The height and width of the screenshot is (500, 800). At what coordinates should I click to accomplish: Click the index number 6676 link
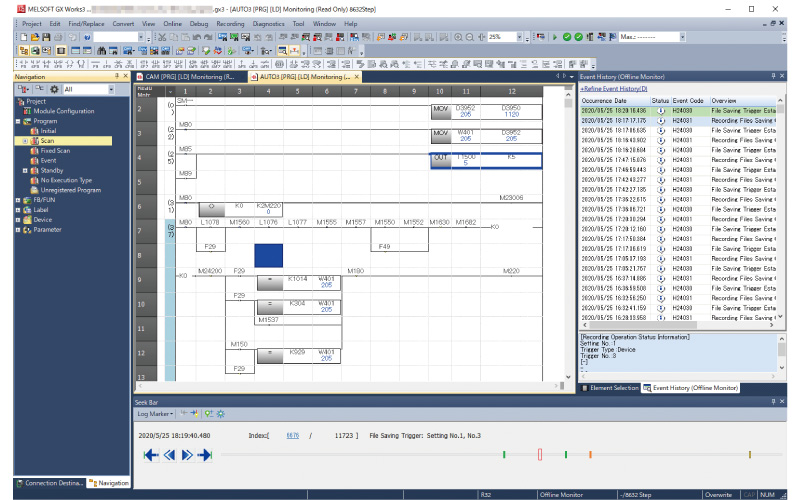coord(292,436)
